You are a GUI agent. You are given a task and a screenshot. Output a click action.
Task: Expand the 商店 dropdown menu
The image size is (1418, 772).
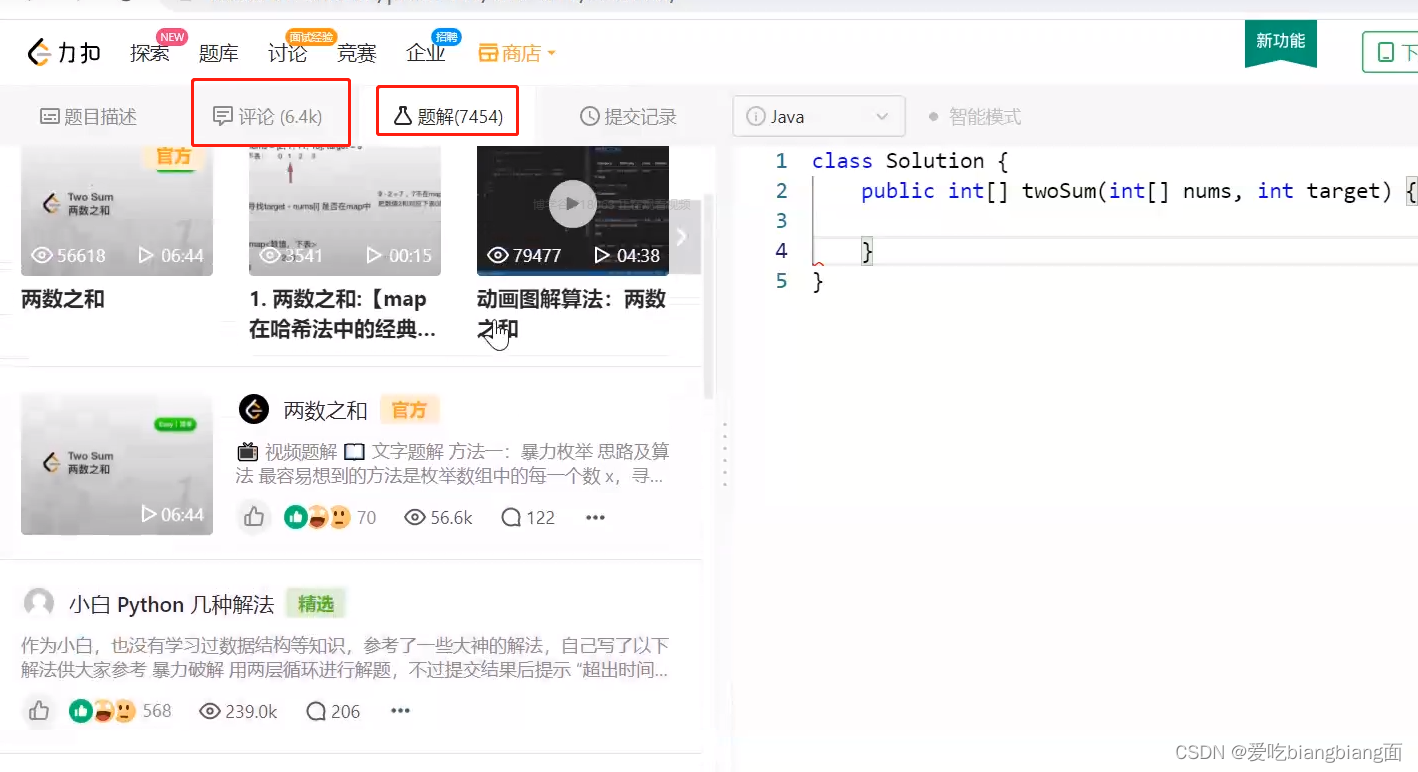(x=517, y=53)
